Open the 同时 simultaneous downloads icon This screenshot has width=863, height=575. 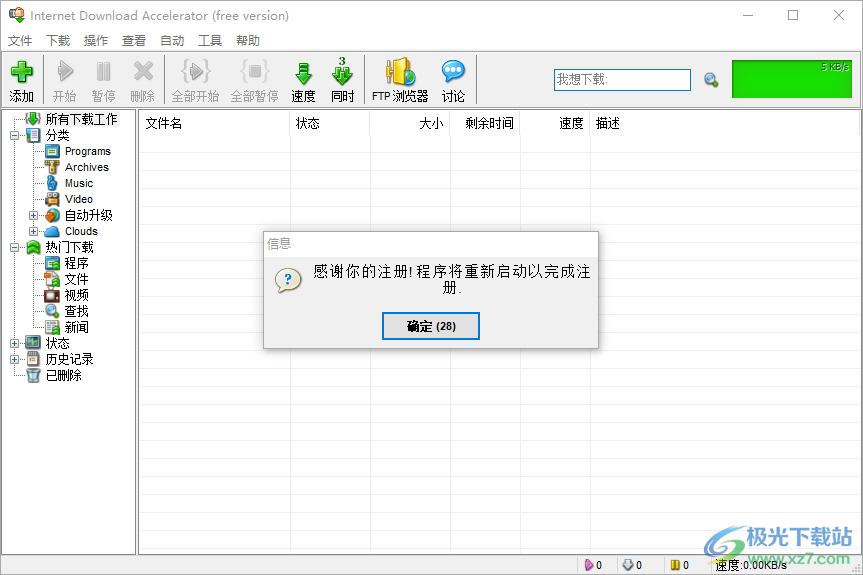click(342, 72)
